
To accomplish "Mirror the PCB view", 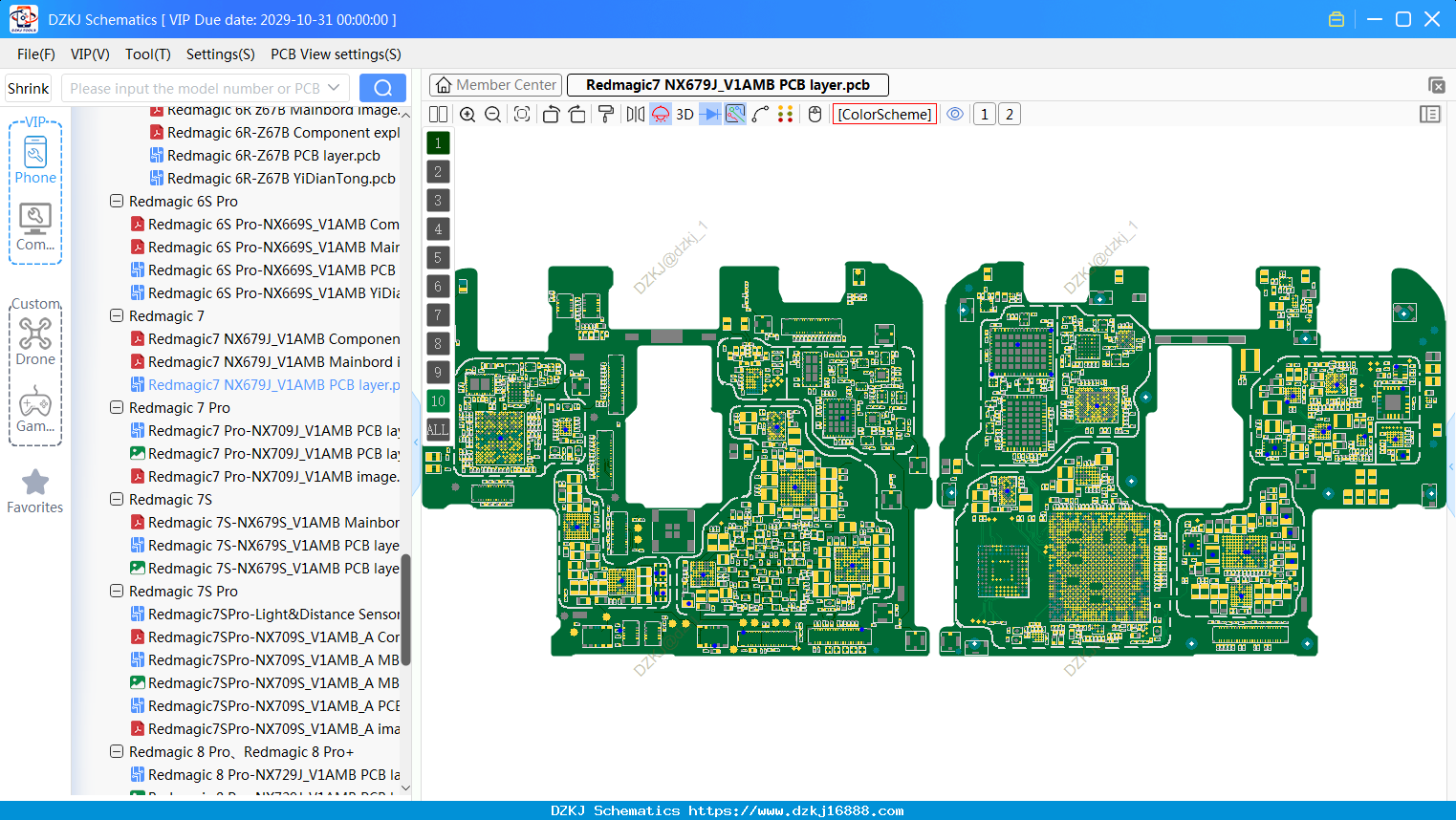I will [636, 114].
